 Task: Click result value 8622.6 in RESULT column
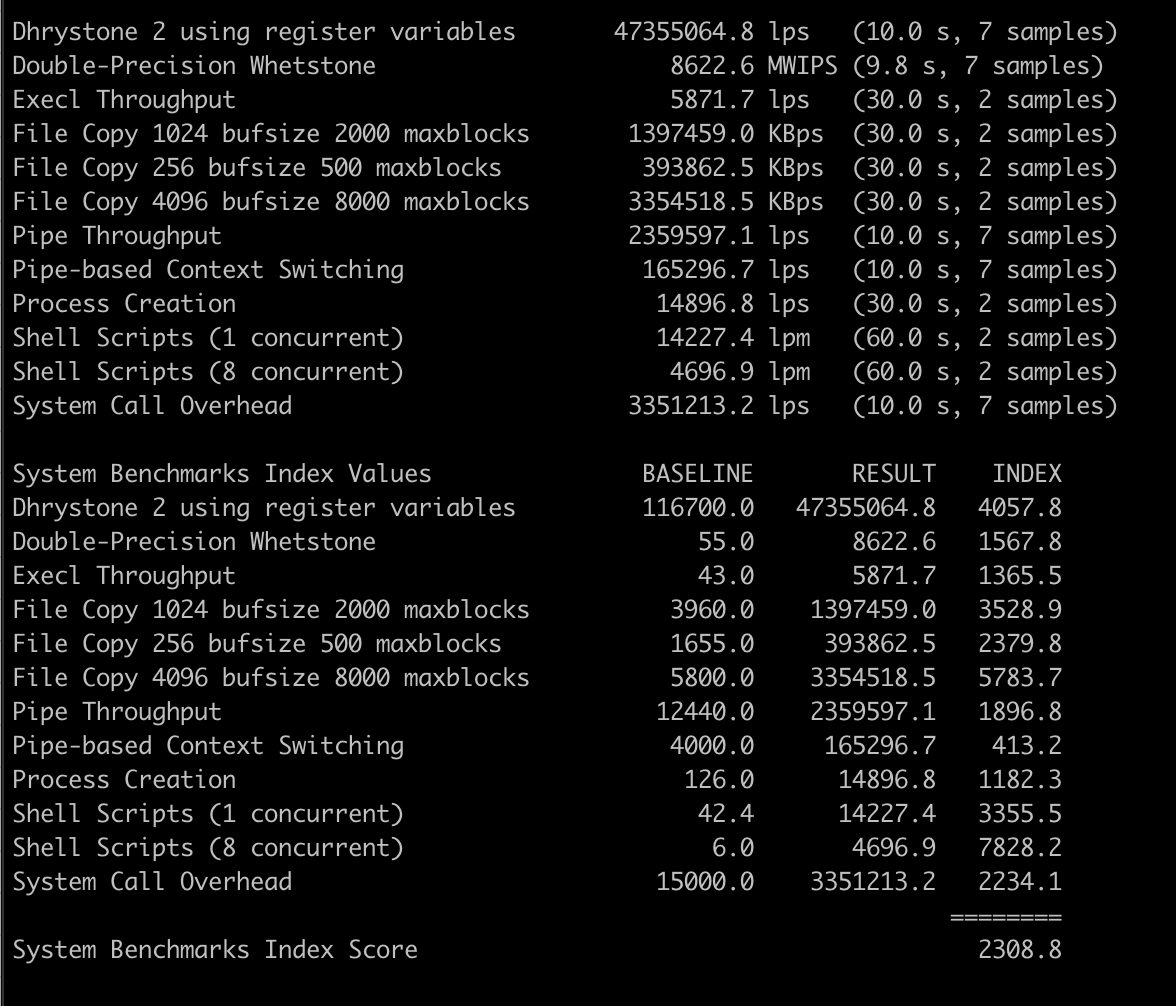point(893,542)
